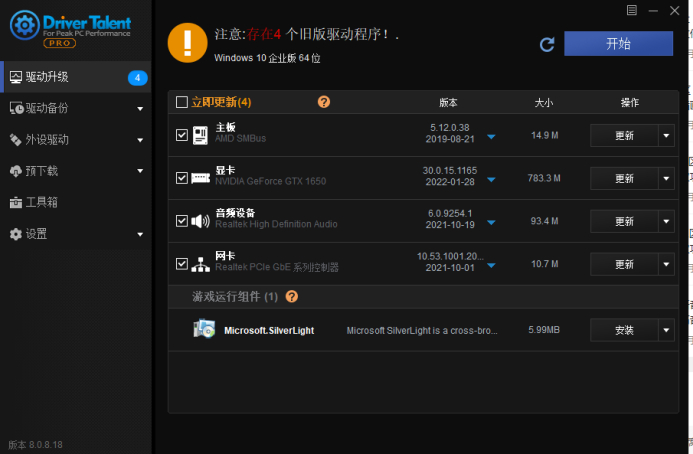Click the 大小 column header
The height and width of the screenshot is (454, 693).
(x=544, y=103)
